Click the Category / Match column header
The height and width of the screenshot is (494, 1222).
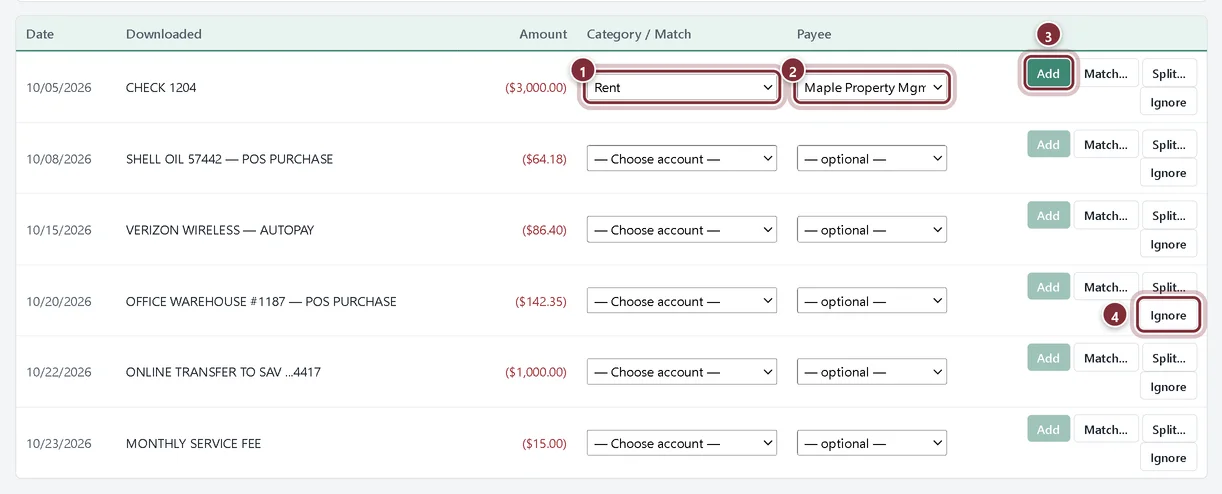[639, 34]
